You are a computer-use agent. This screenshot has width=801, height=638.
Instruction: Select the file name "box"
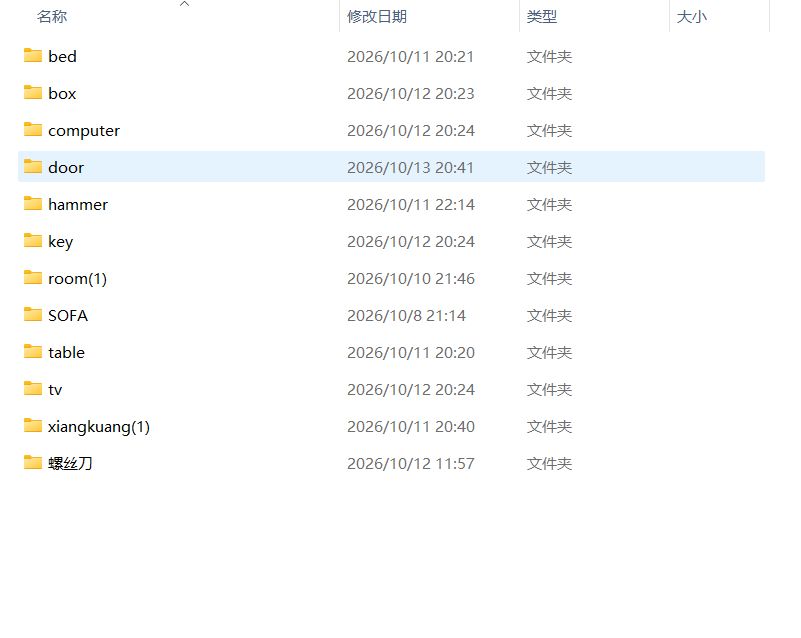(62, 93)
